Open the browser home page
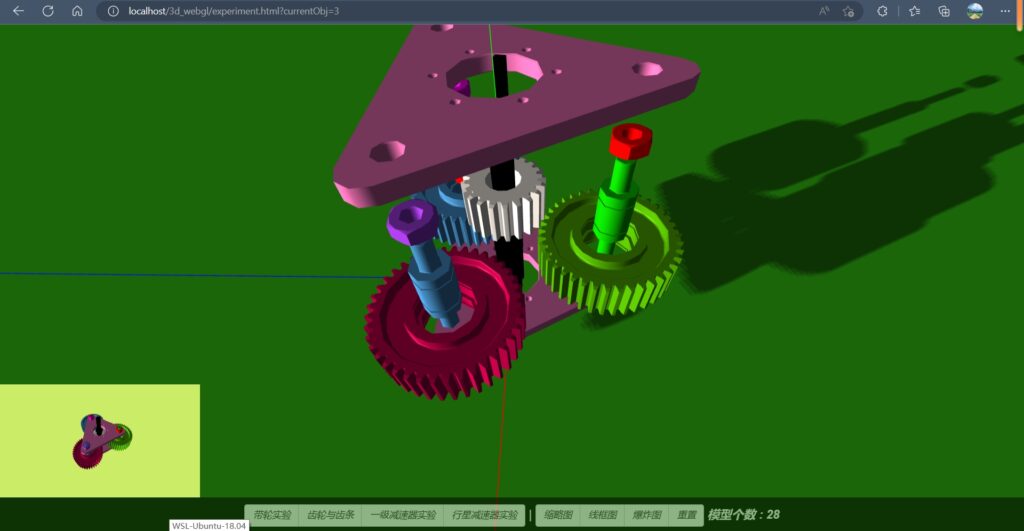 77,11
